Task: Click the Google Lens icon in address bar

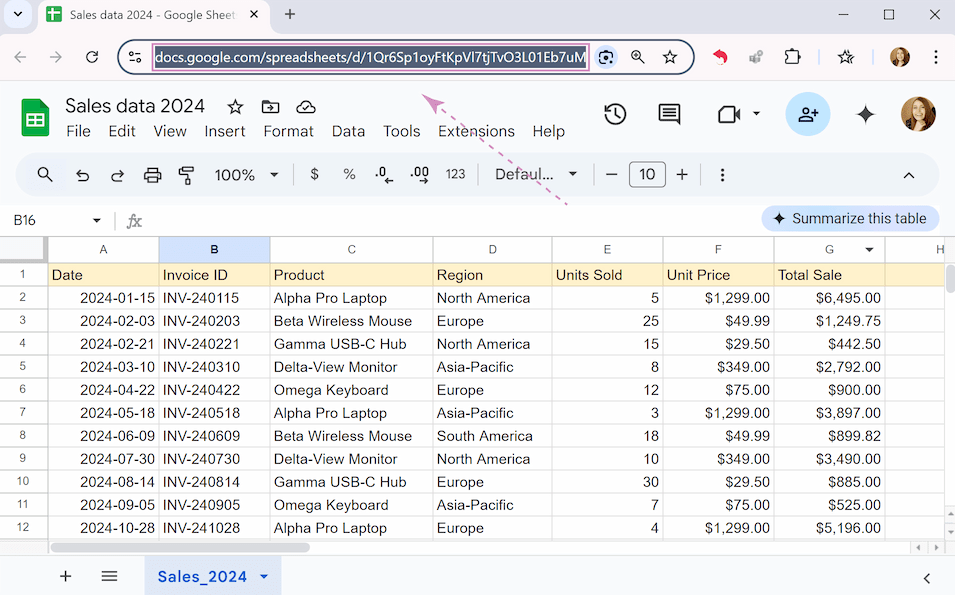Action: (x=605, y=57)
